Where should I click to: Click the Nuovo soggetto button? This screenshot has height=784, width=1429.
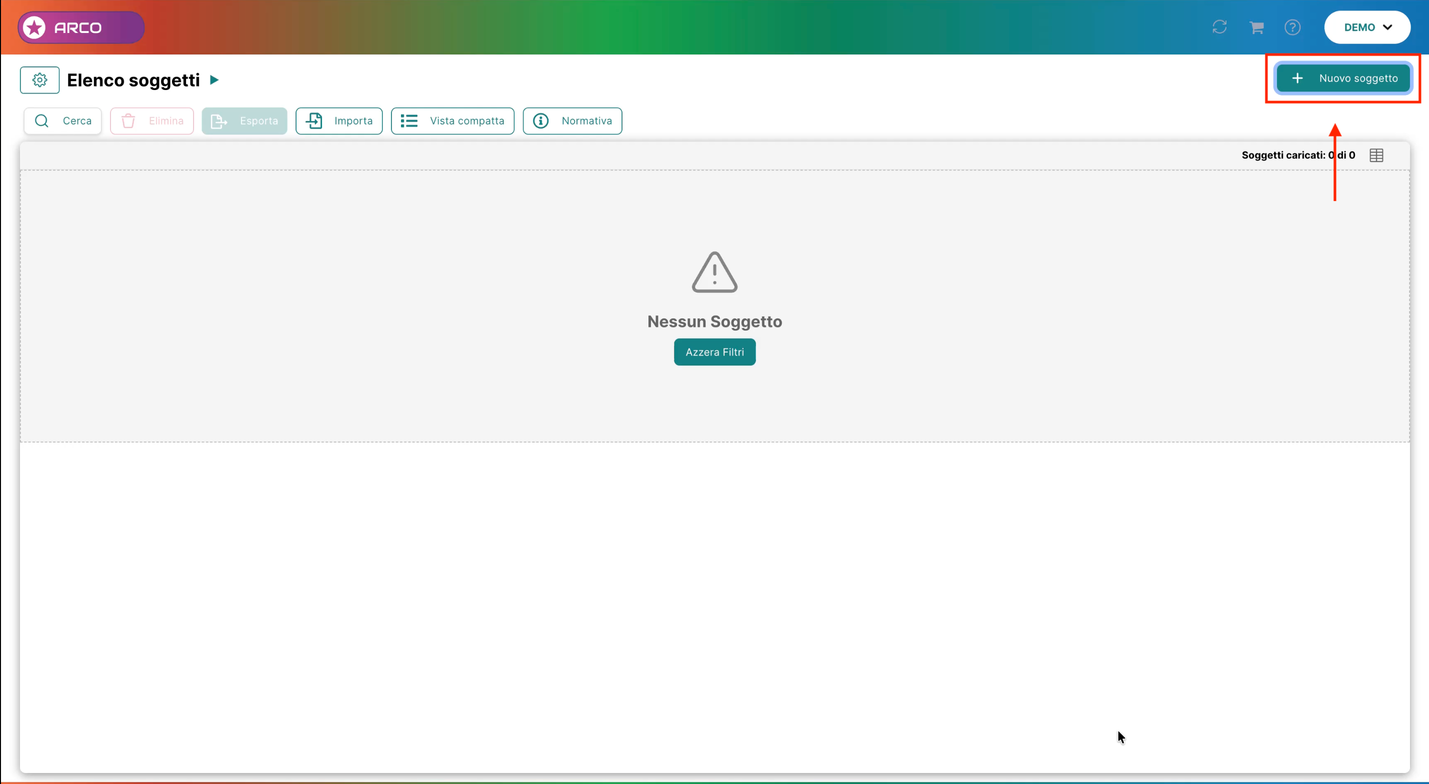click(1343, 78)
